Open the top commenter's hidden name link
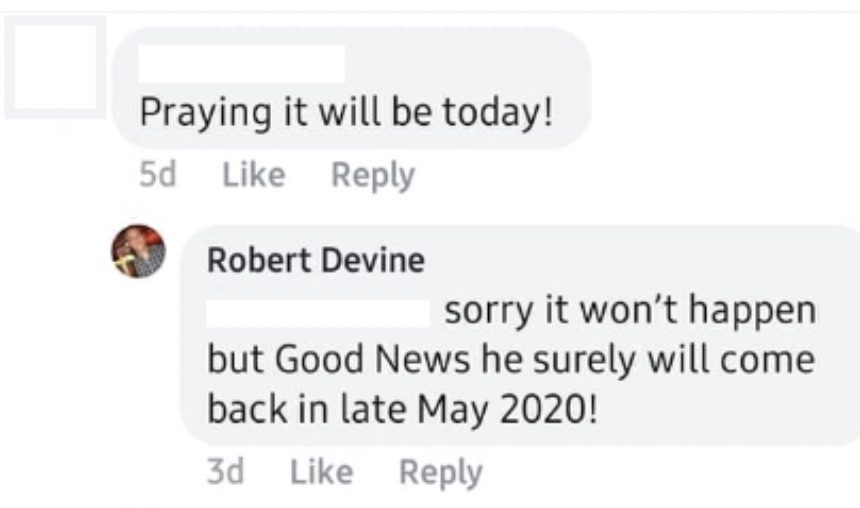Viewport: 860px width, 508px height. coord(241,64)
